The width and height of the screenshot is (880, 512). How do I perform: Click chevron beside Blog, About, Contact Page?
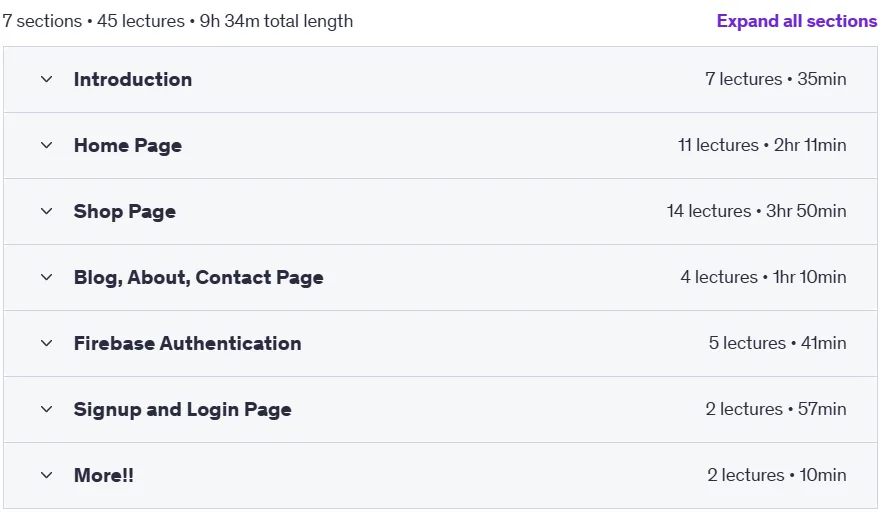tap(47, 277)
